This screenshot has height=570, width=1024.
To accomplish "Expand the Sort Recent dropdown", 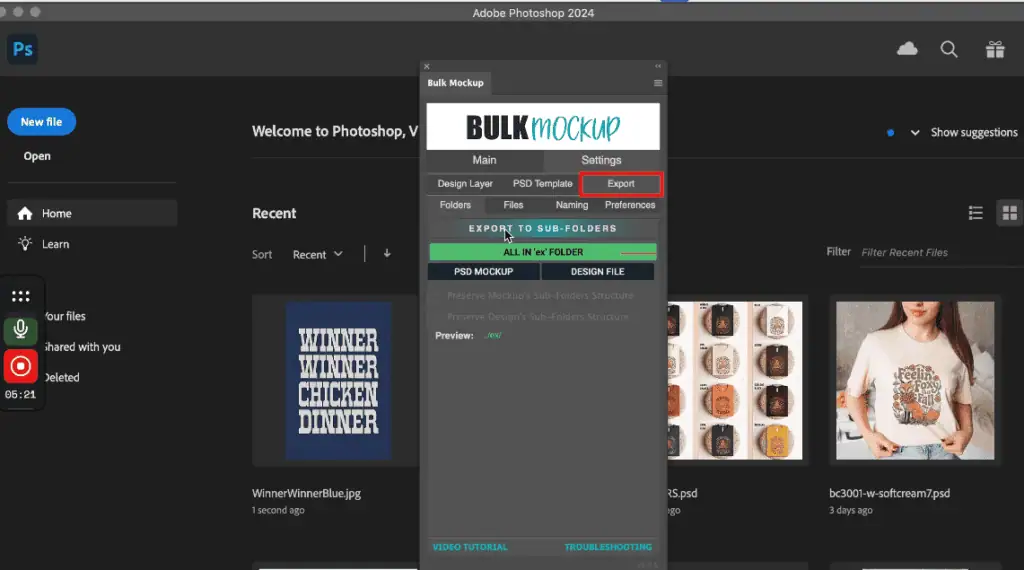I will pos(317,254).
